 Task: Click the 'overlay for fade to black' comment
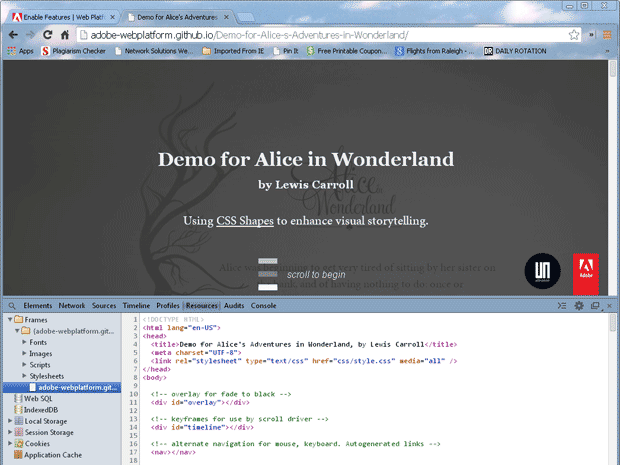(x=221, y=394)
